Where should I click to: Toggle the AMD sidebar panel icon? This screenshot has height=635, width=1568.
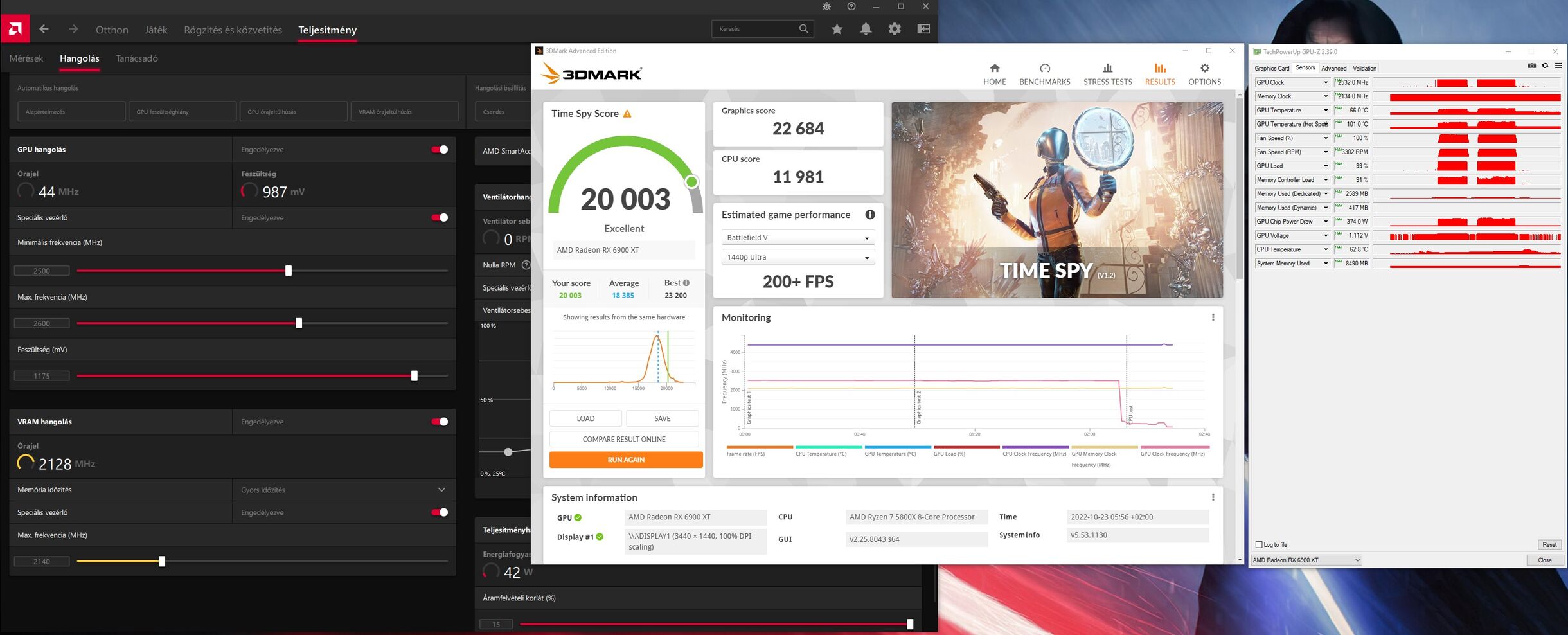(923, 29)
